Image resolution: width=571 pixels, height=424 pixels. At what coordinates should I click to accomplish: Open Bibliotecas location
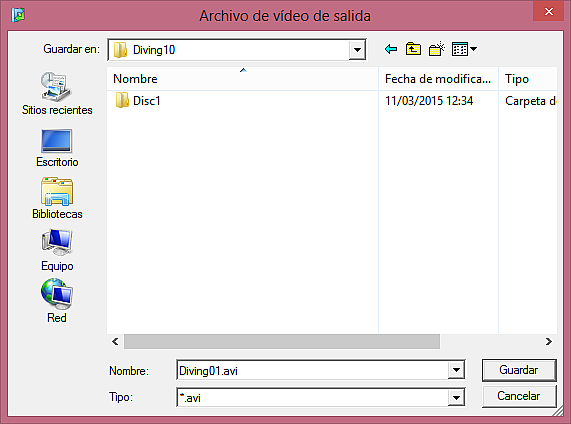(x=57, y=199)
